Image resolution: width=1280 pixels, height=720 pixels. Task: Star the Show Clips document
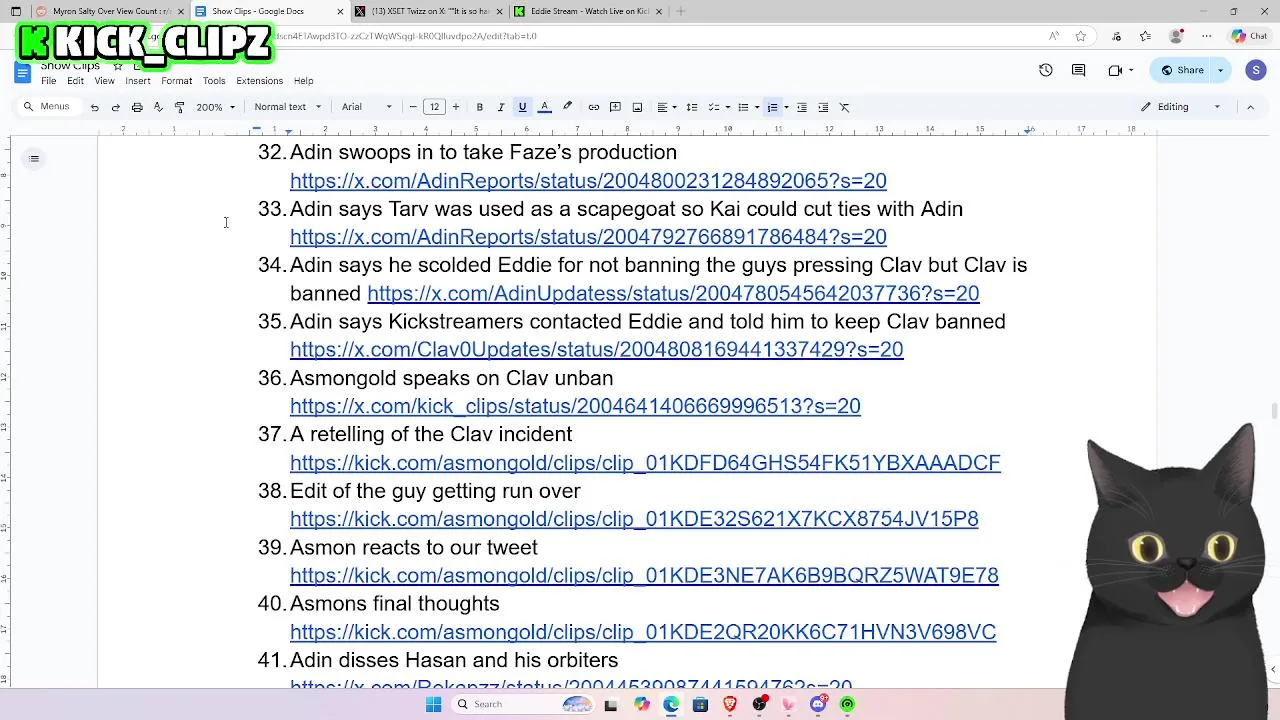tap(117, 66)
